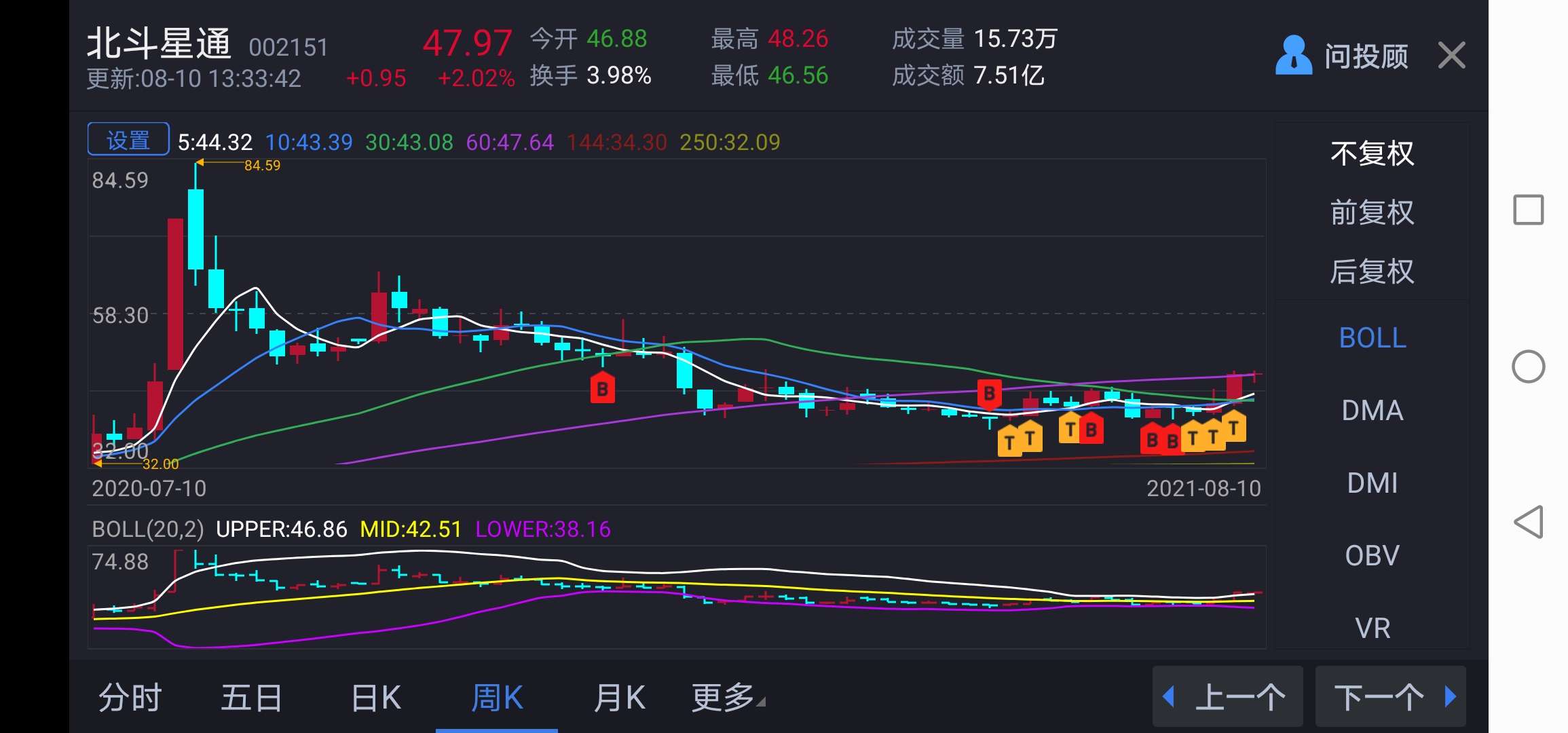Screen dimensions: 1568x733
Task: Tap the +0.95 price change value
Action: tap(376, 78)
